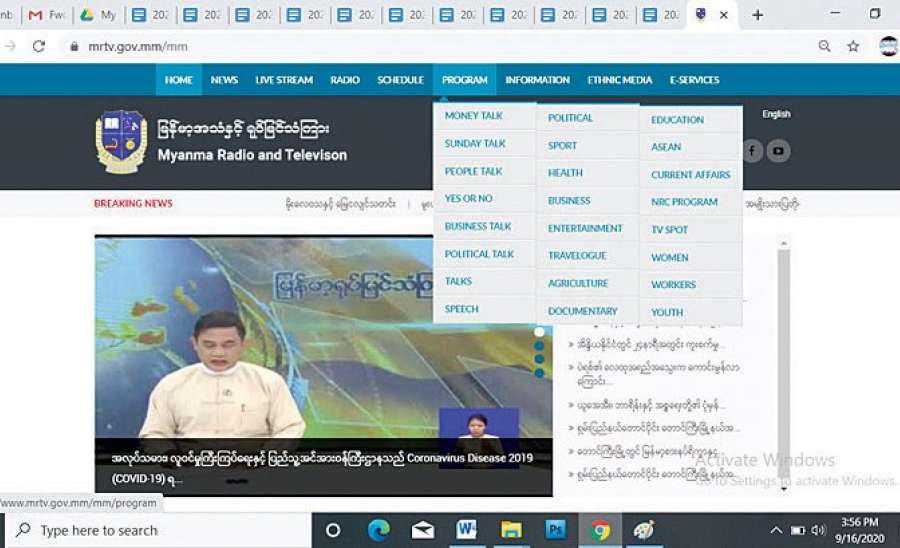
Task: Open Photoshop from the taskbar
Action: coord(555,530)
